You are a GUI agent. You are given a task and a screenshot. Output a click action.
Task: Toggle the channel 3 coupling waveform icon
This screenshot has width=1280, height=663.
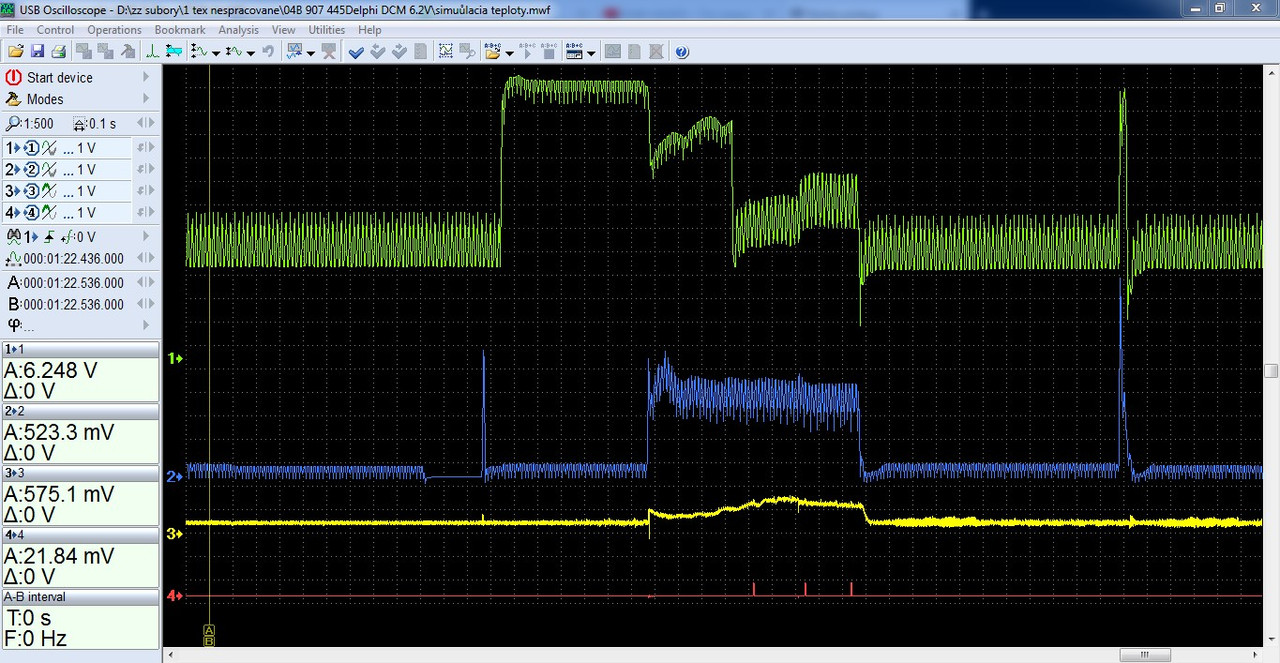point(49,191)
